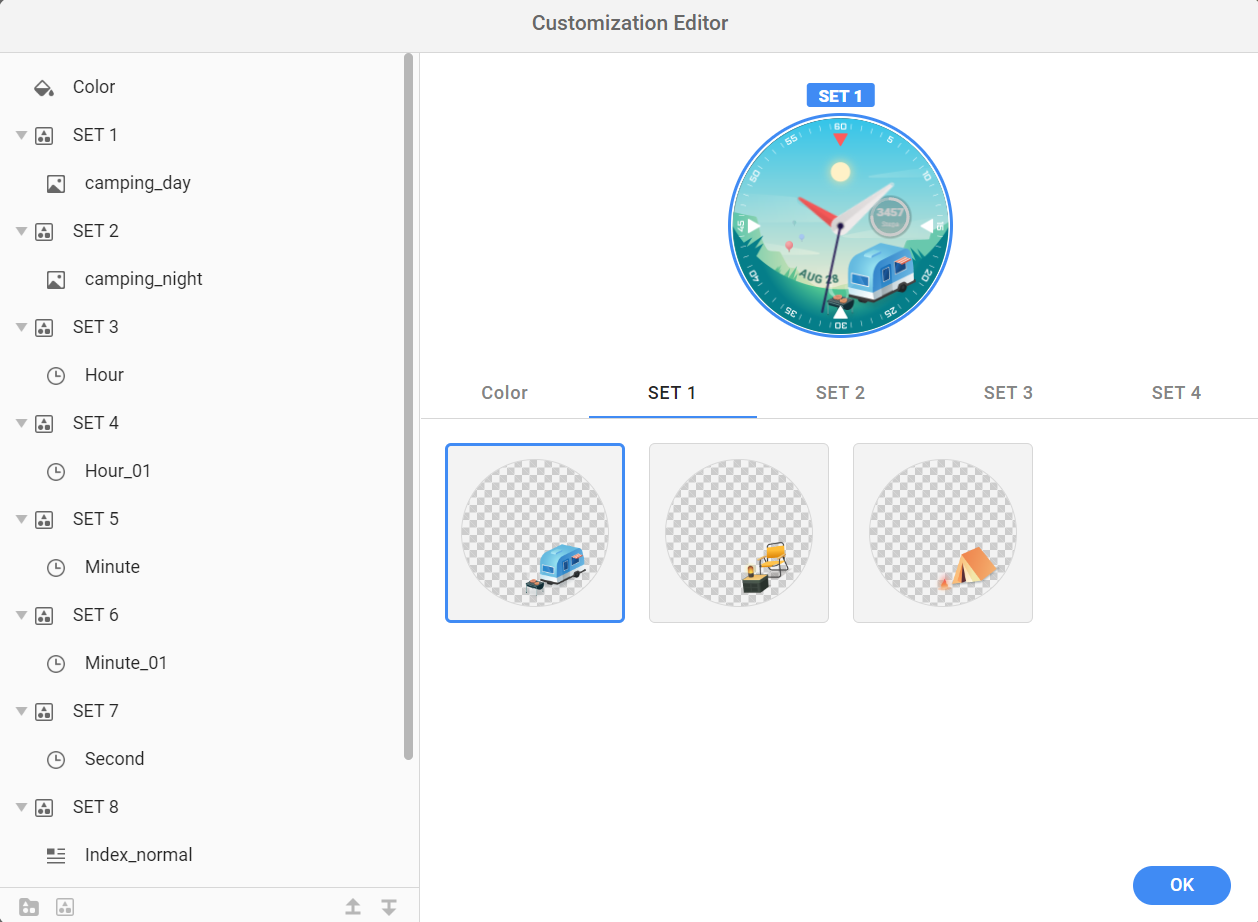
Task: Select the Minute tree entry
Action: (112, 567)
